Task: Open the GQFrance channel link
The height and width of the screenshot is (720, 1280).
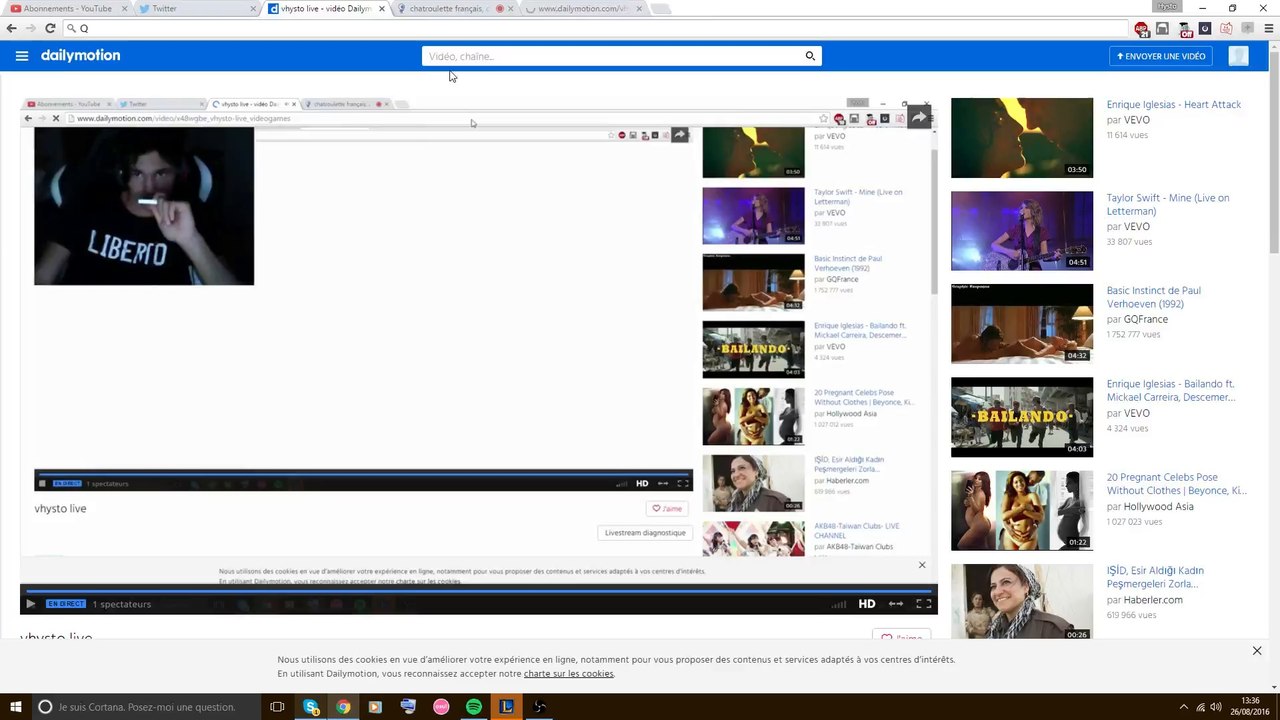Action: [x=1146, y=320]
